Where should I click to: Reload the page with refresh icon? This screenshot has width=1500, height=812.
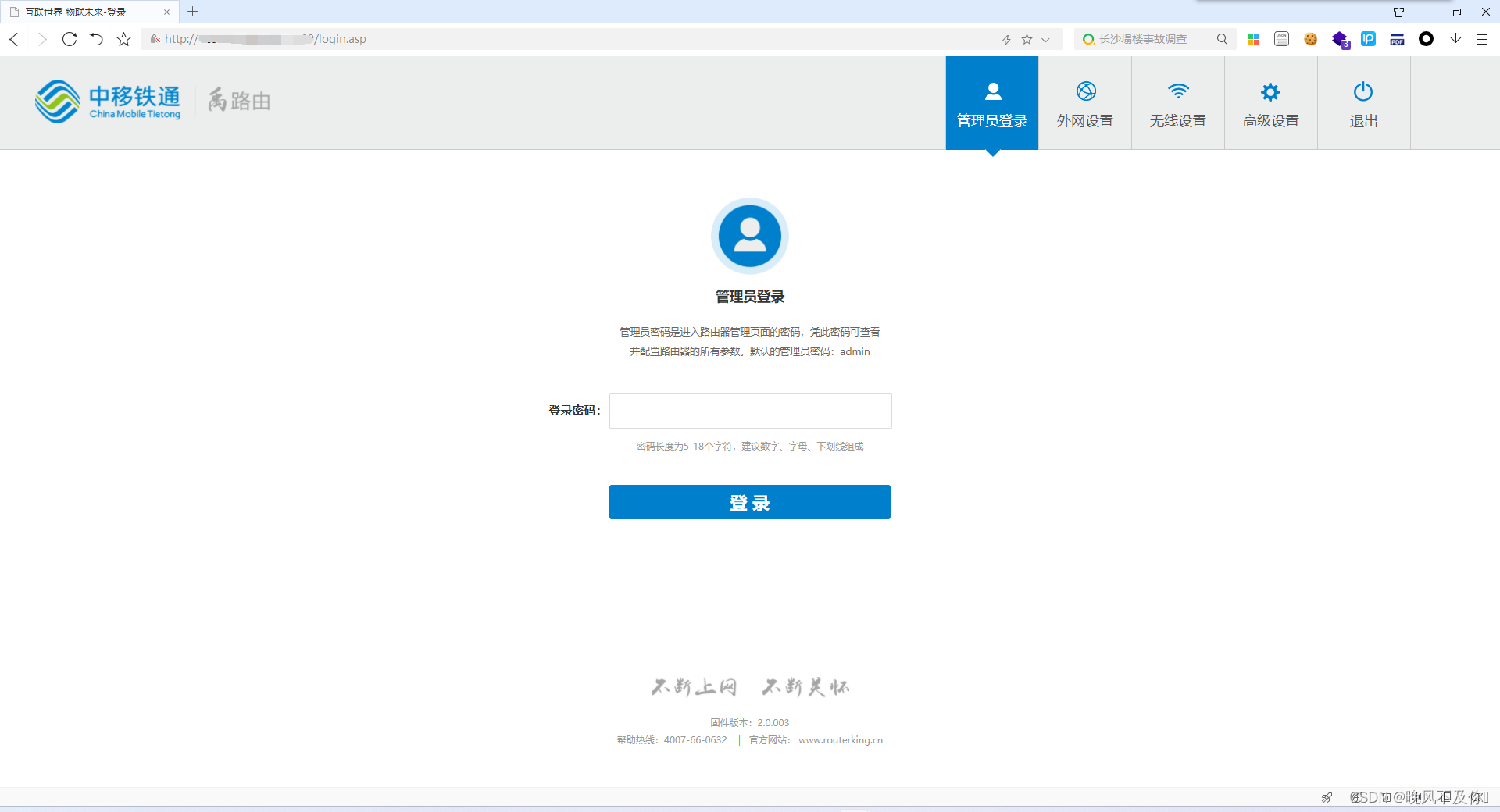pyautogui.click(x=70, y=39)
